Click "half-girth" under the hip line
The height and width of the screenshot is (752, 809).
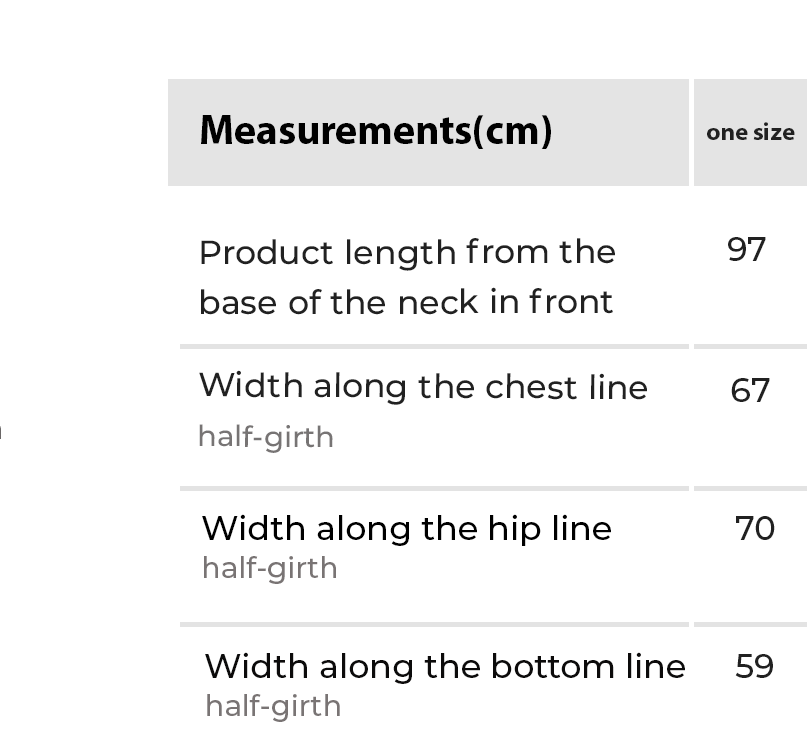[x=270, y=568]
